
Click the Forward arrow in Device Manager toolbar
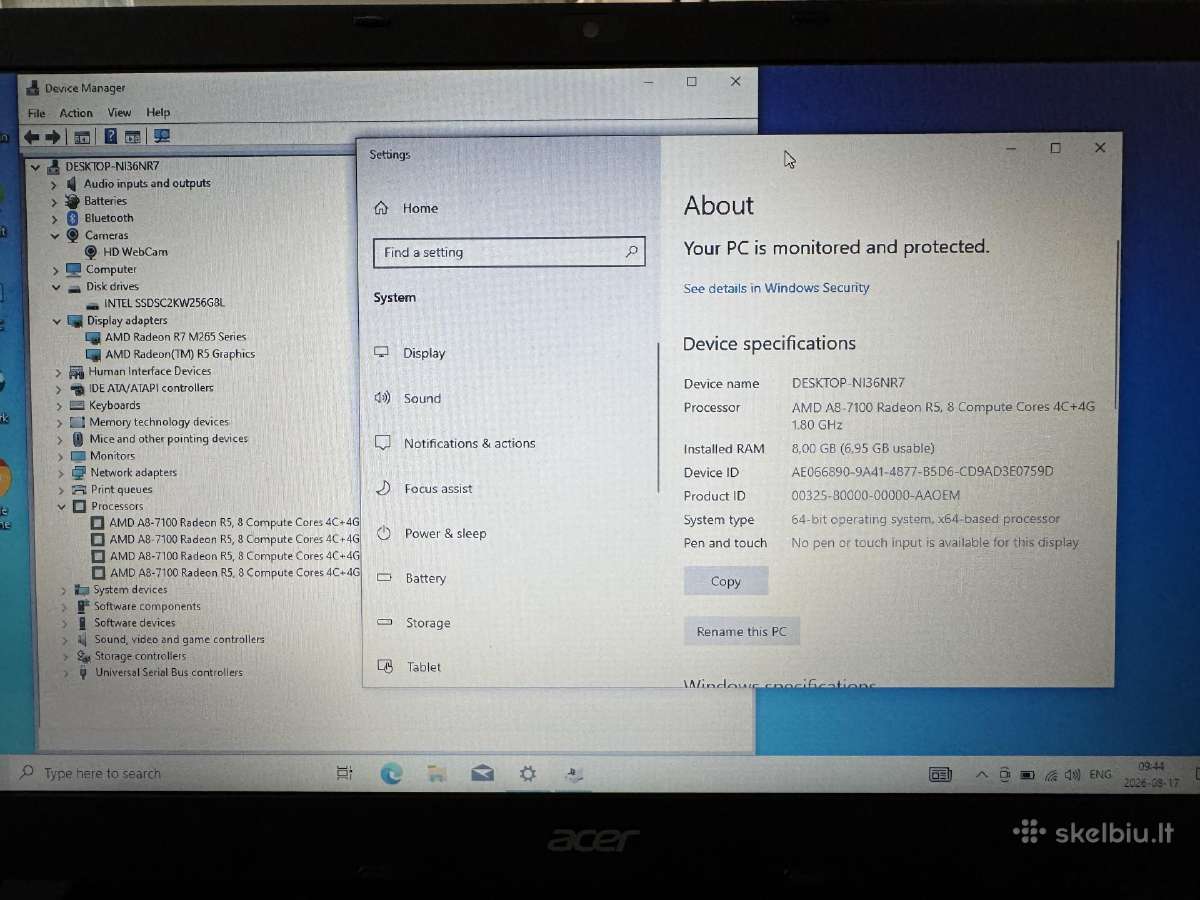click(x=52, y=137)
